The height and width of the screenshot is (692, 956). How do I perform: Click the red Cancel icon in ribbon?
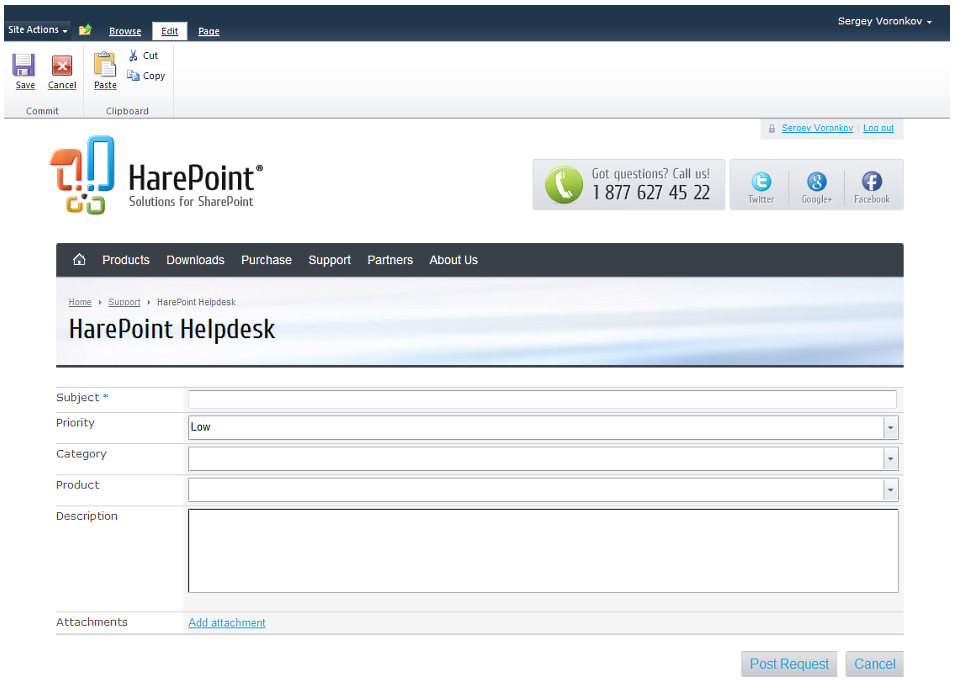[x=62, y=65]
